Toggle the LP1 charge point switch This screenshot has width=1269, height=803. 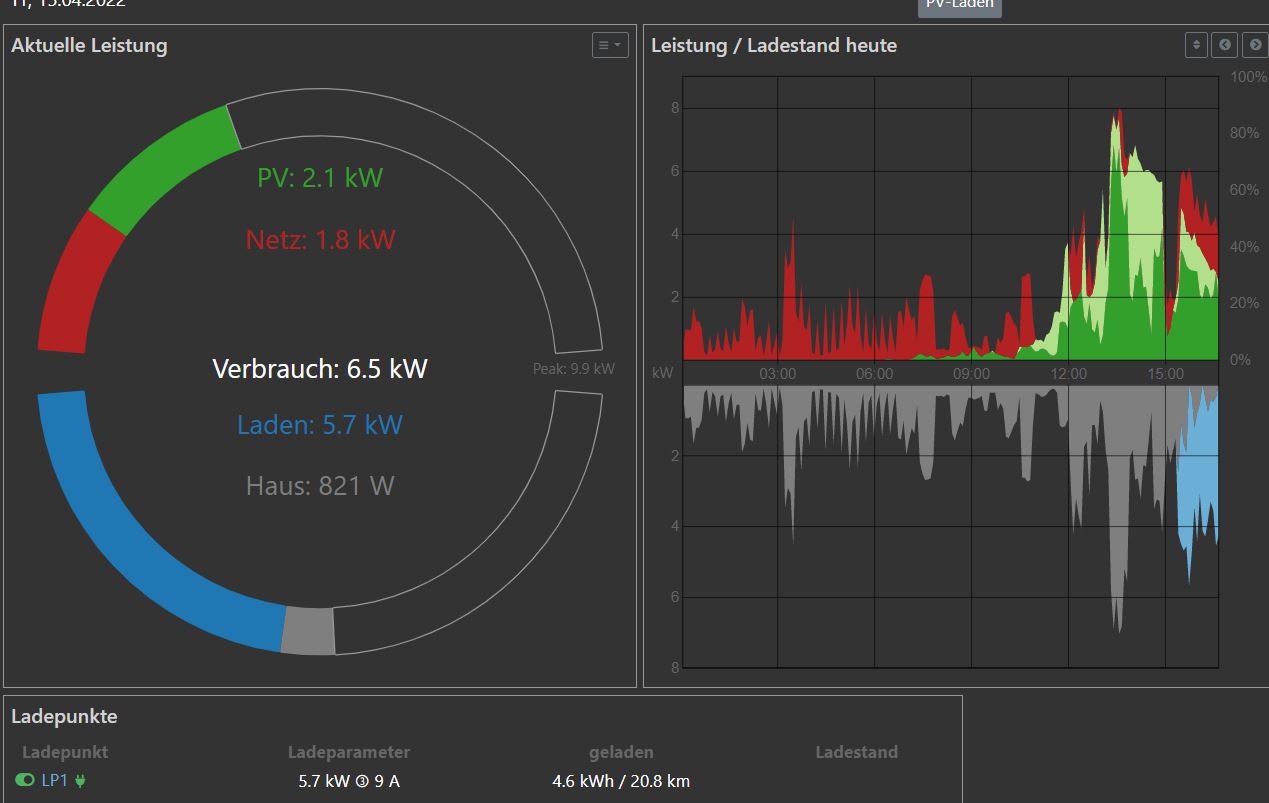[x=25, y=780]
